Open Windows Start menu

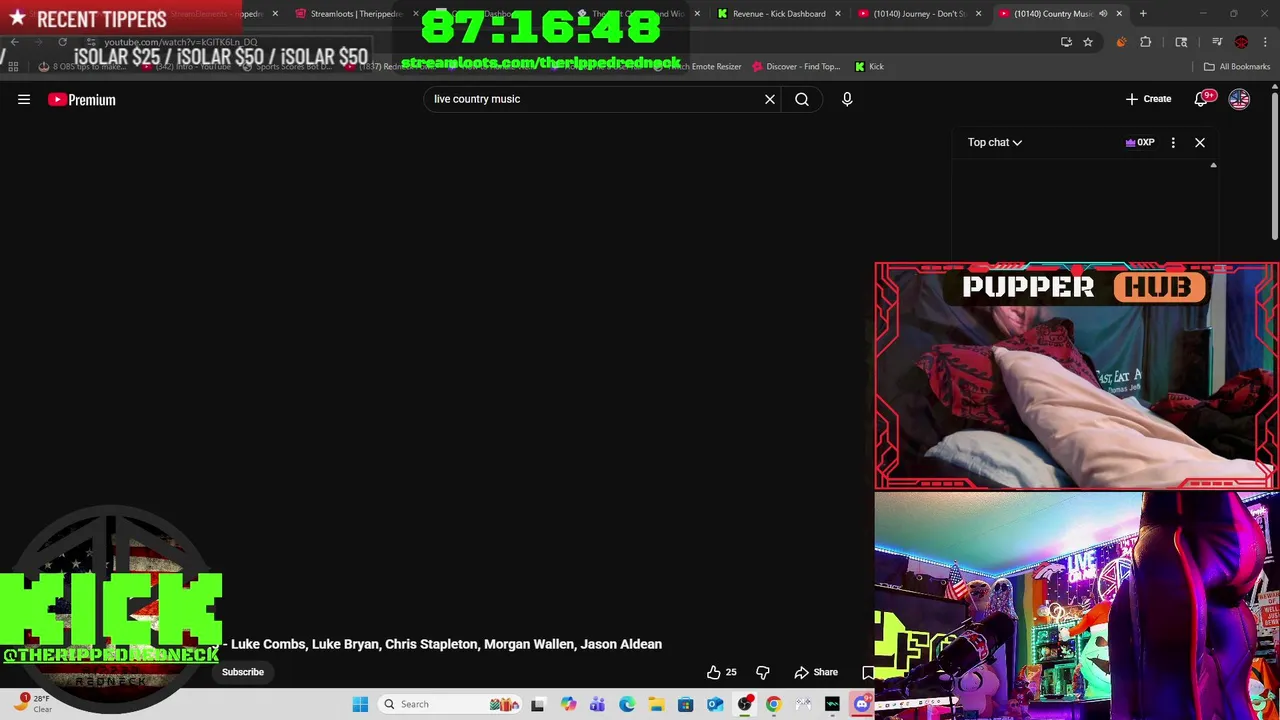[360, 704]
